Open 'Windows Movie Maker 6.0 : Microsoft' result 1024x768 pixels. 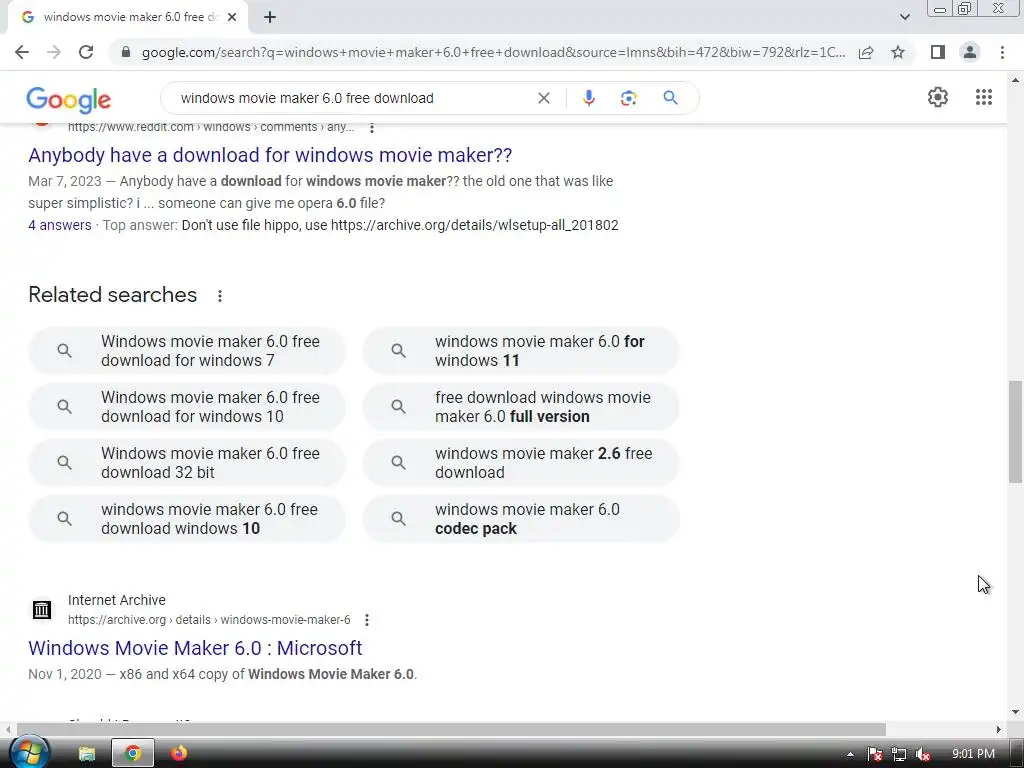click(x=195, y=648)
